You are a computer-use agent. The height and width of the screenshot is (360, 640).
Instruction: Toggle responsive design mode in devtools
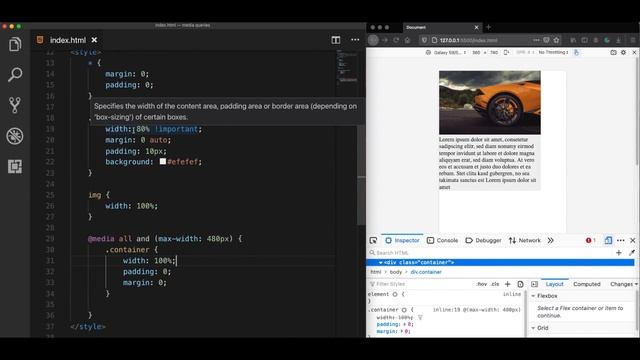click(x=608, y=240)
